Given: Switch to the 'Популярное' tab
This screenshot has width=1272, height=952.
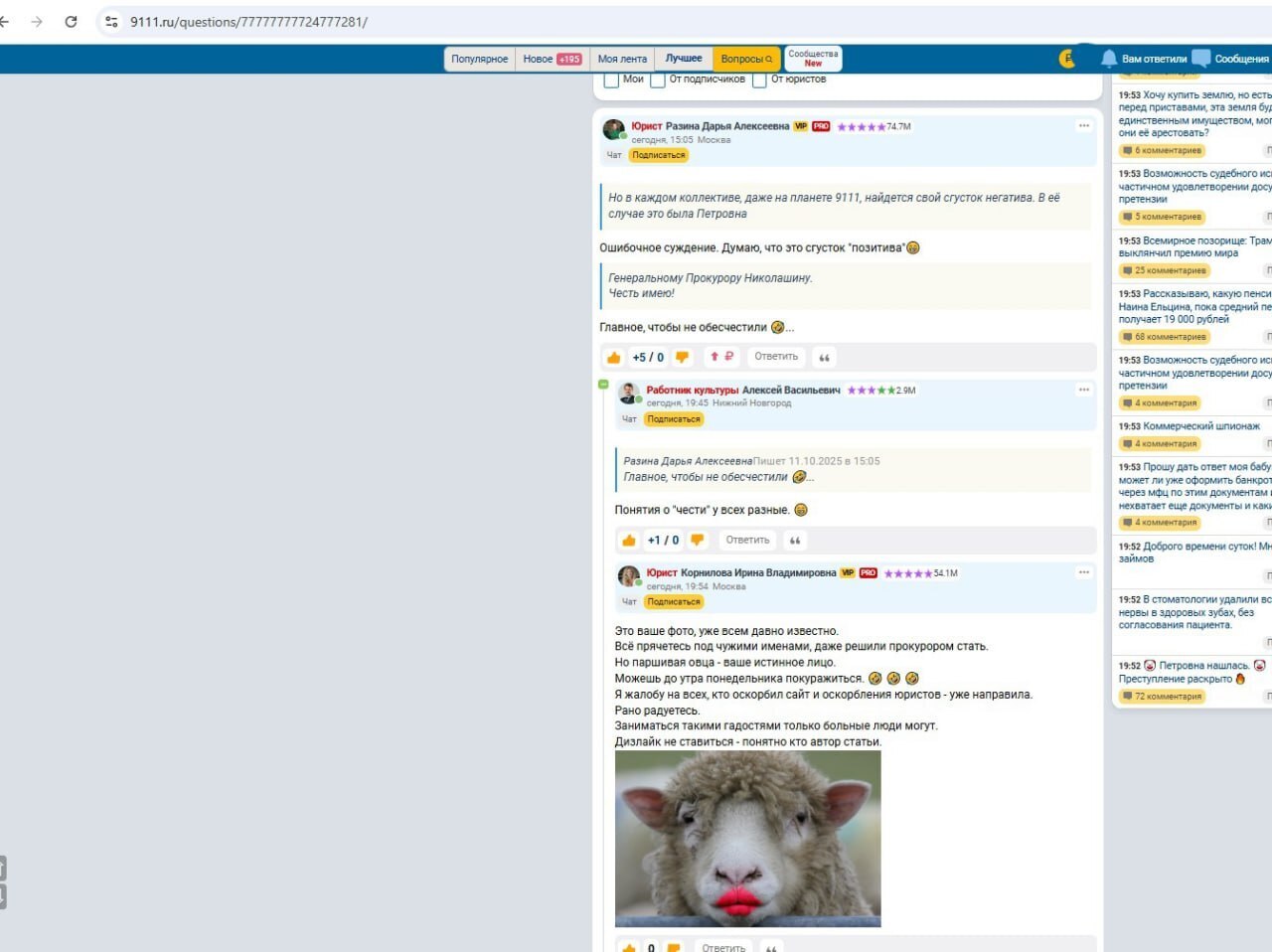Looking at the screenshot, I should tap(479, 60).
